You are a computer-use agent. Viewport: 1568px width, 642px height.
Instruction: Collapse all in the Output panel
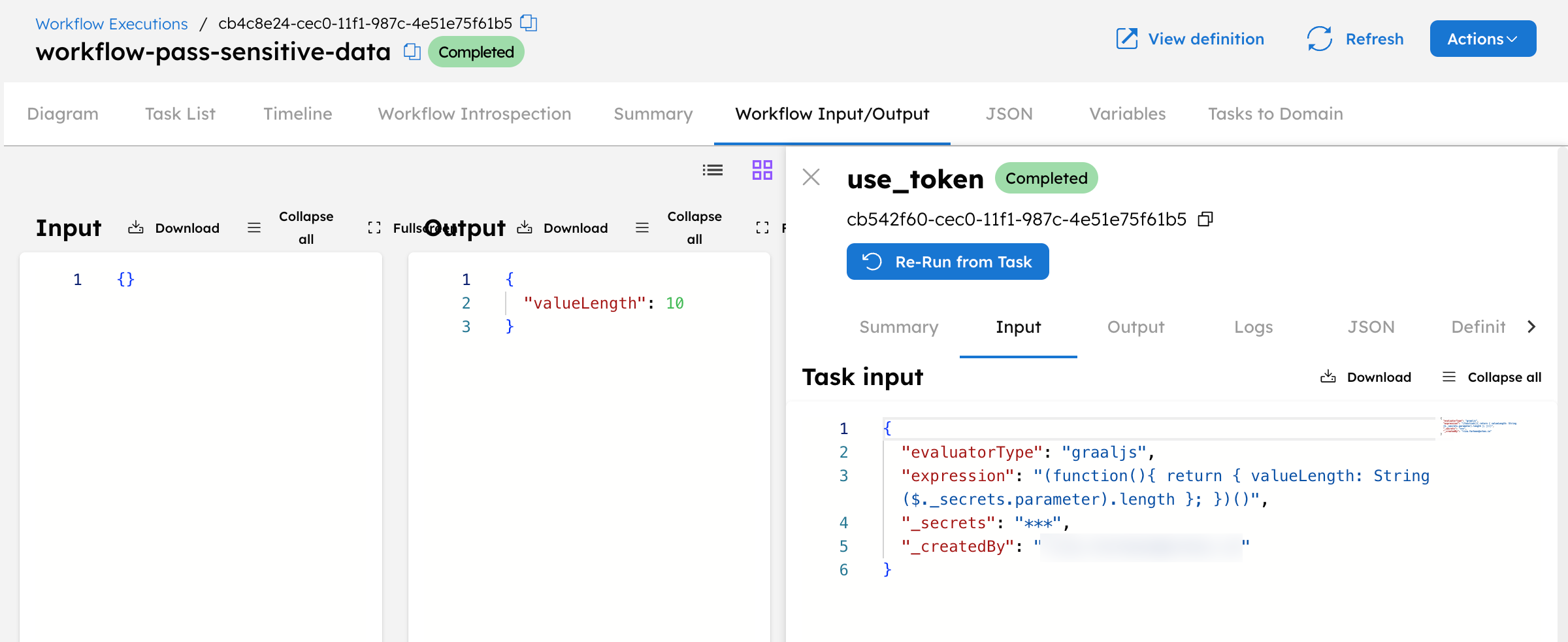coord(679,228)
